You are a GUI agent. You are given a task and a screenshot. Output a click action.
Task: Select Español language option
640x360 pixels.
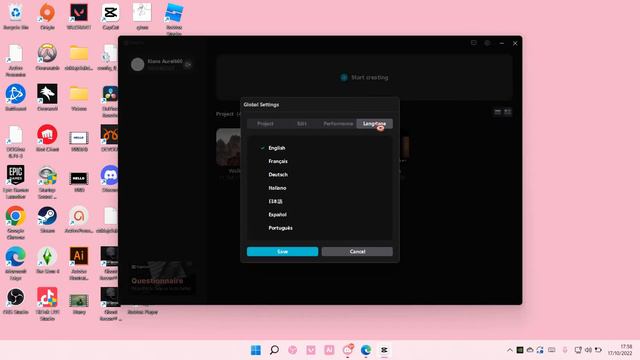click(x=278, y=214)
